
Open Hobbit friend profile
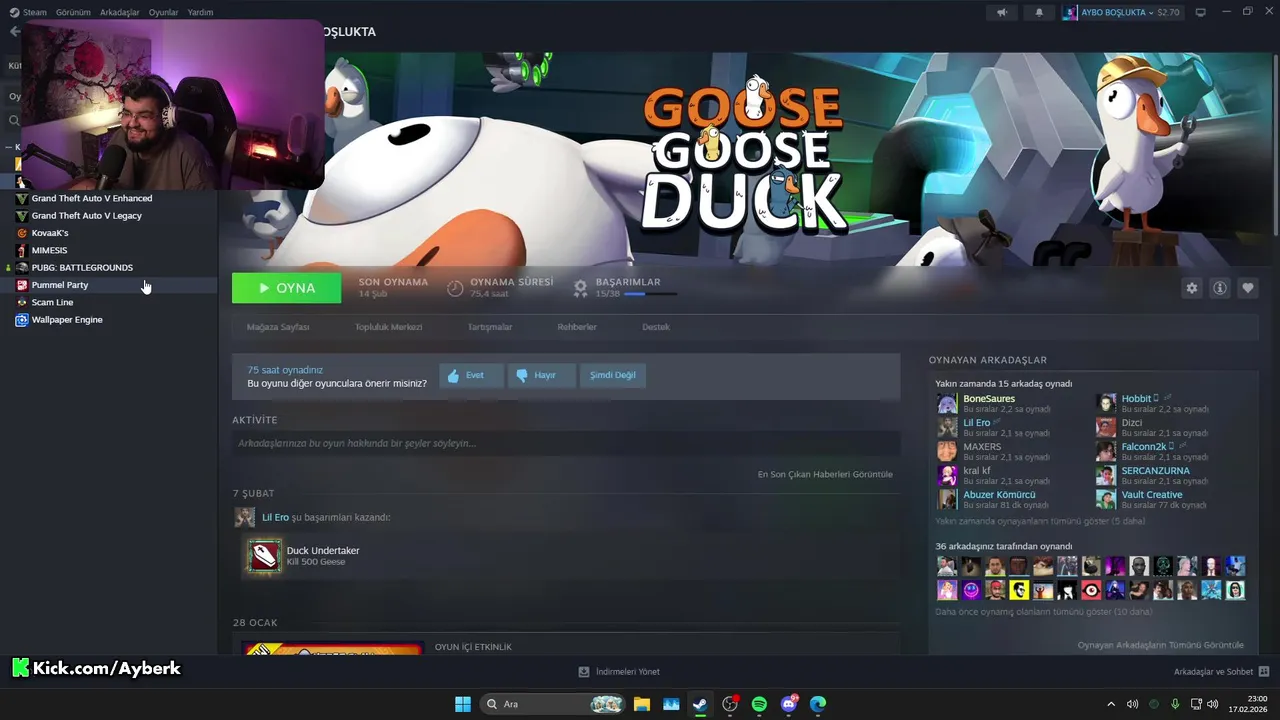[1136, 398]
